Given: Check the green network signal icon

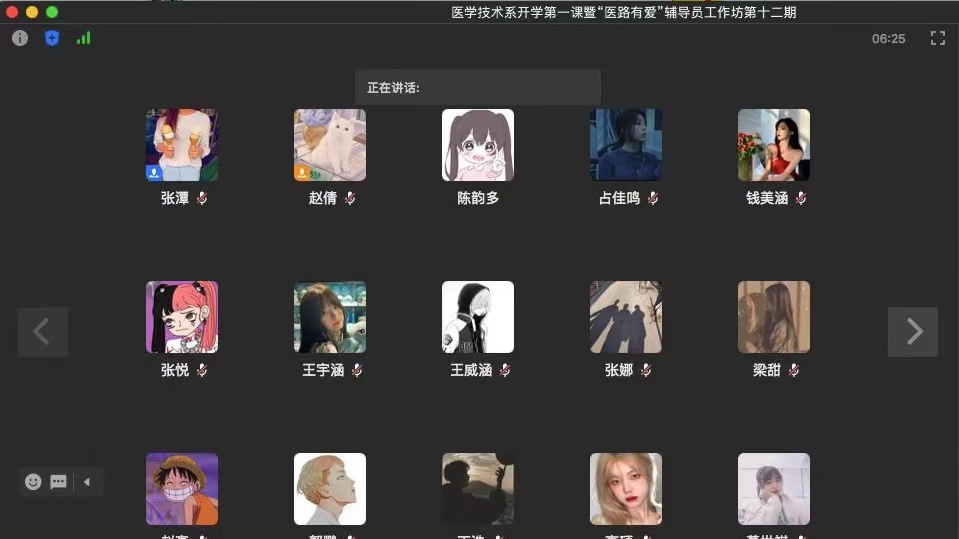Looking at the screenshot, I should point(83,38).
